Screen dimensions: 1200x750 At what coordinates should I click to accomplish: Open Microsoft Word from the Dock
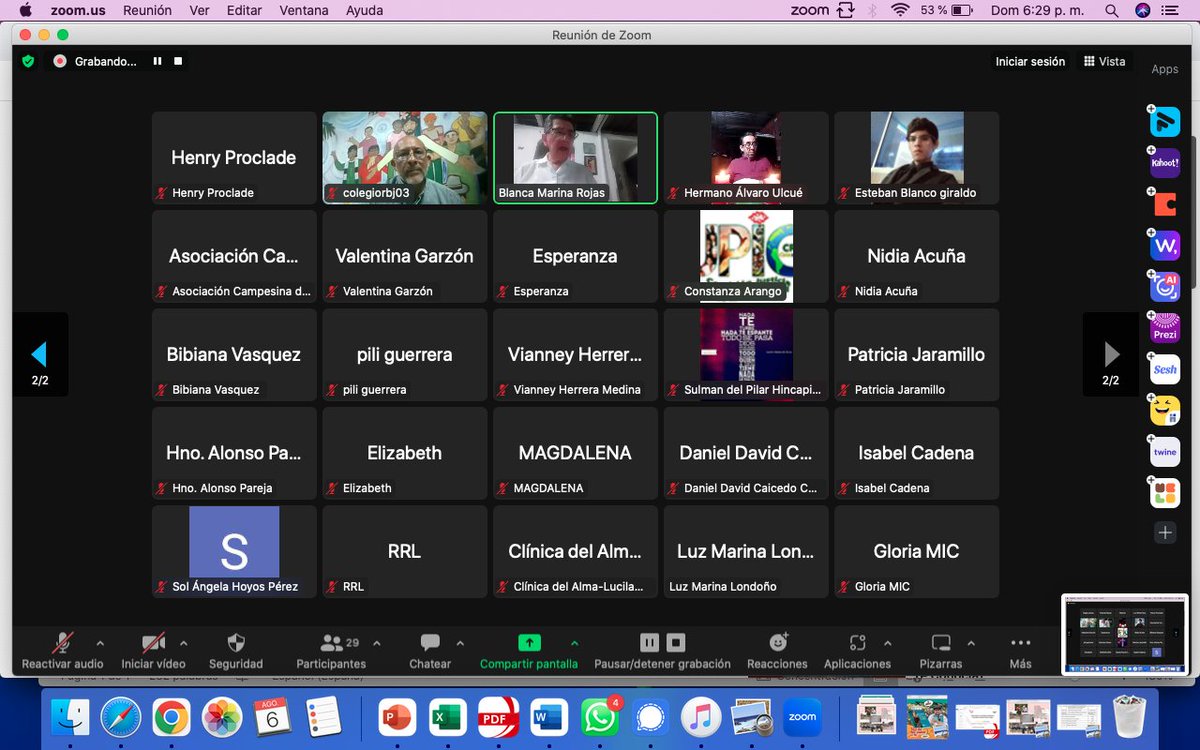549,717
